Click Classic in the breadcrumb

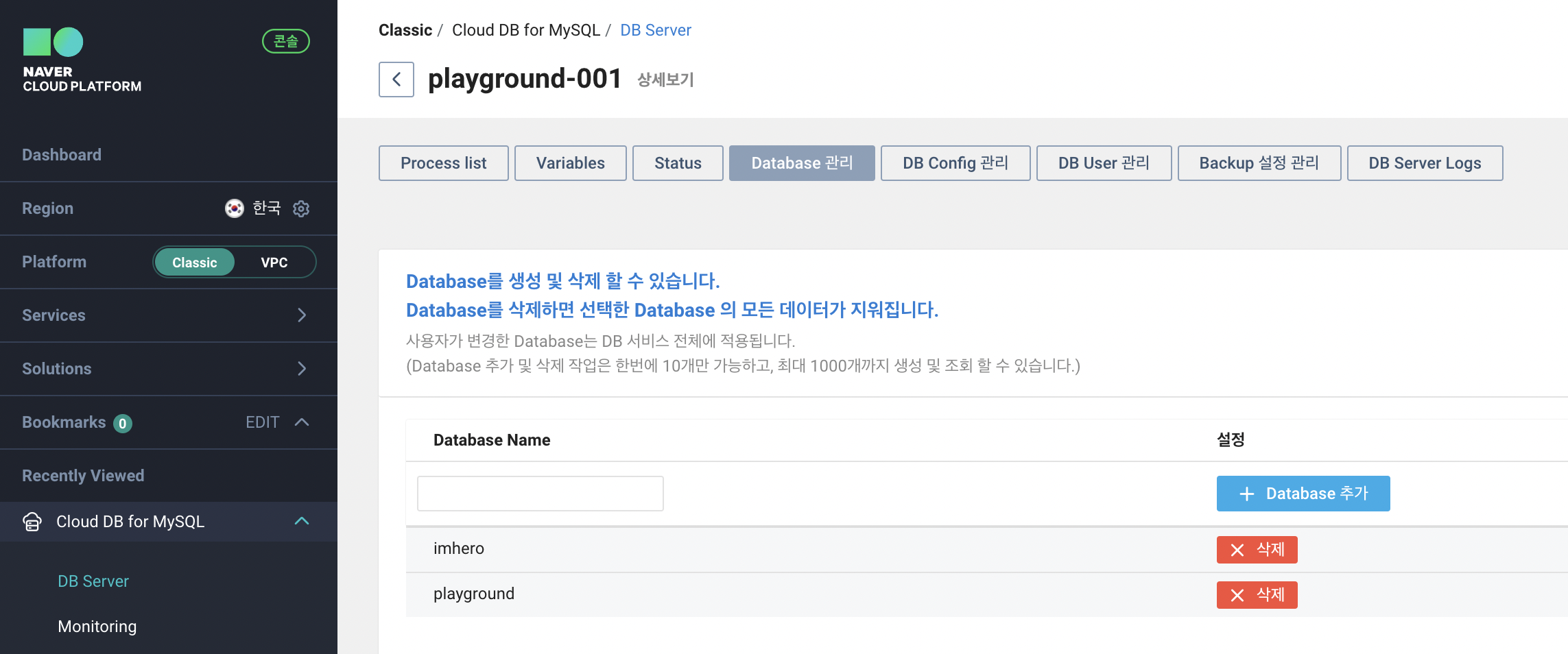(x=405, y=30)
